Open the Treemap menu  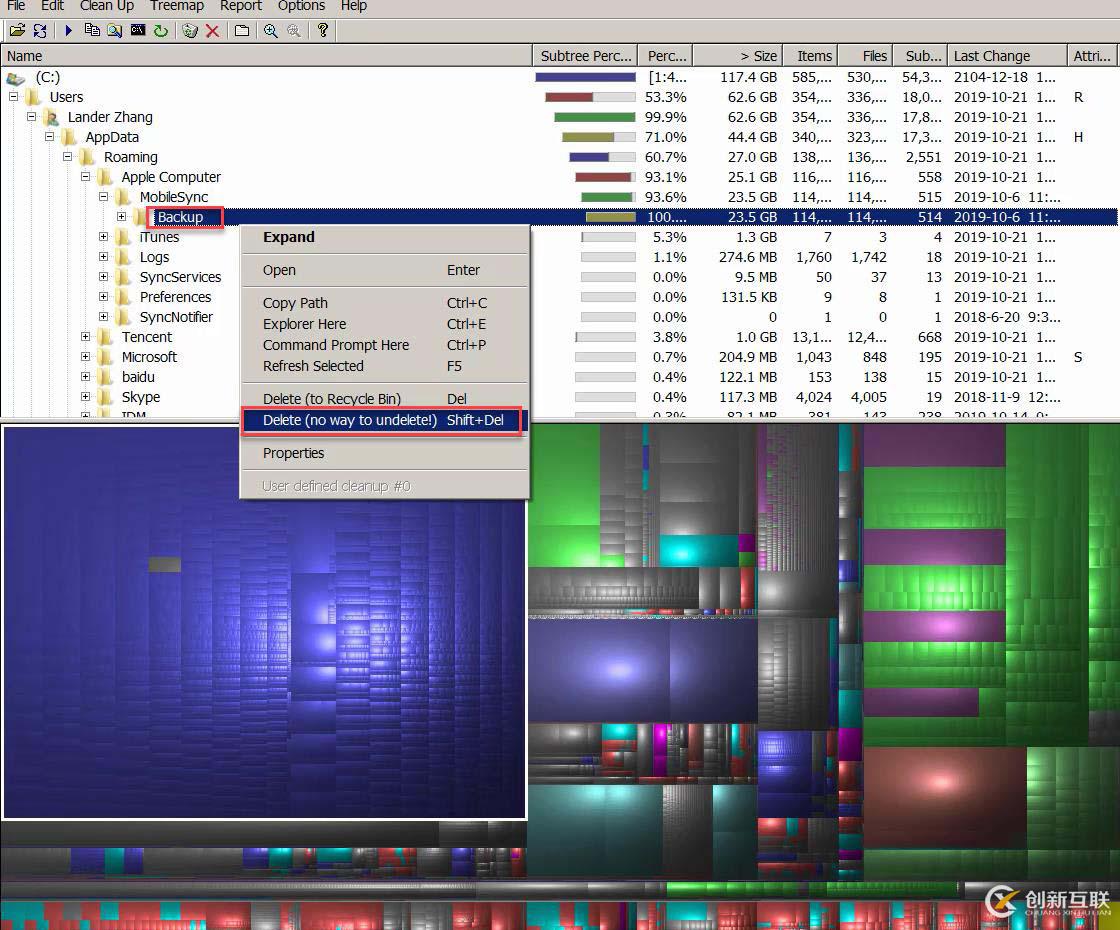pos(176,6)
